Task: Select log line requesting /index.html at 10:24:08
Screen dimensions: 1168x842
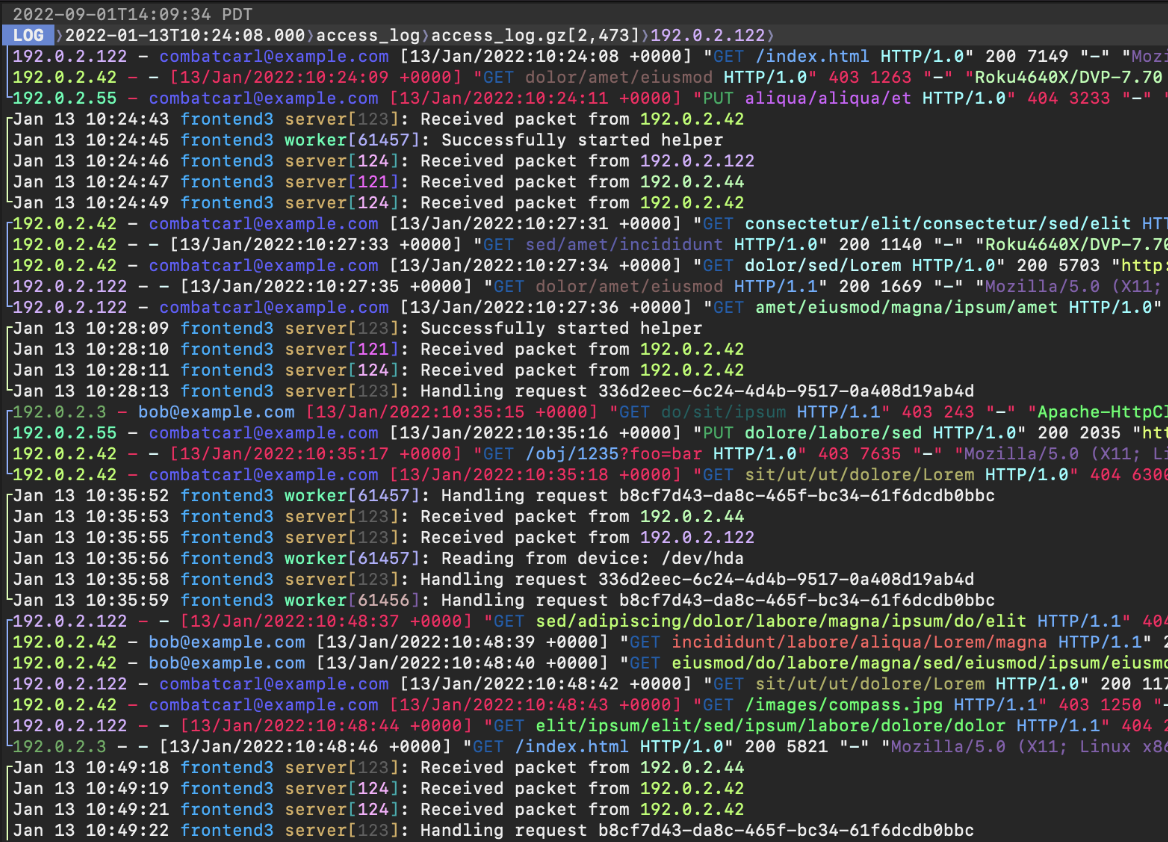Action: [x=590, y=56]
